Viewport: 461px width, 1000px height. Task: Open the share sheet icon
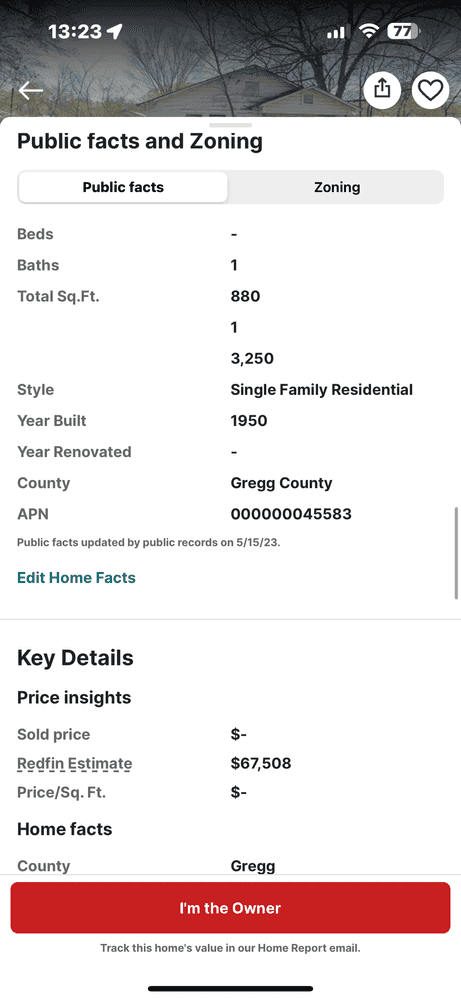[x=382, y=90]
